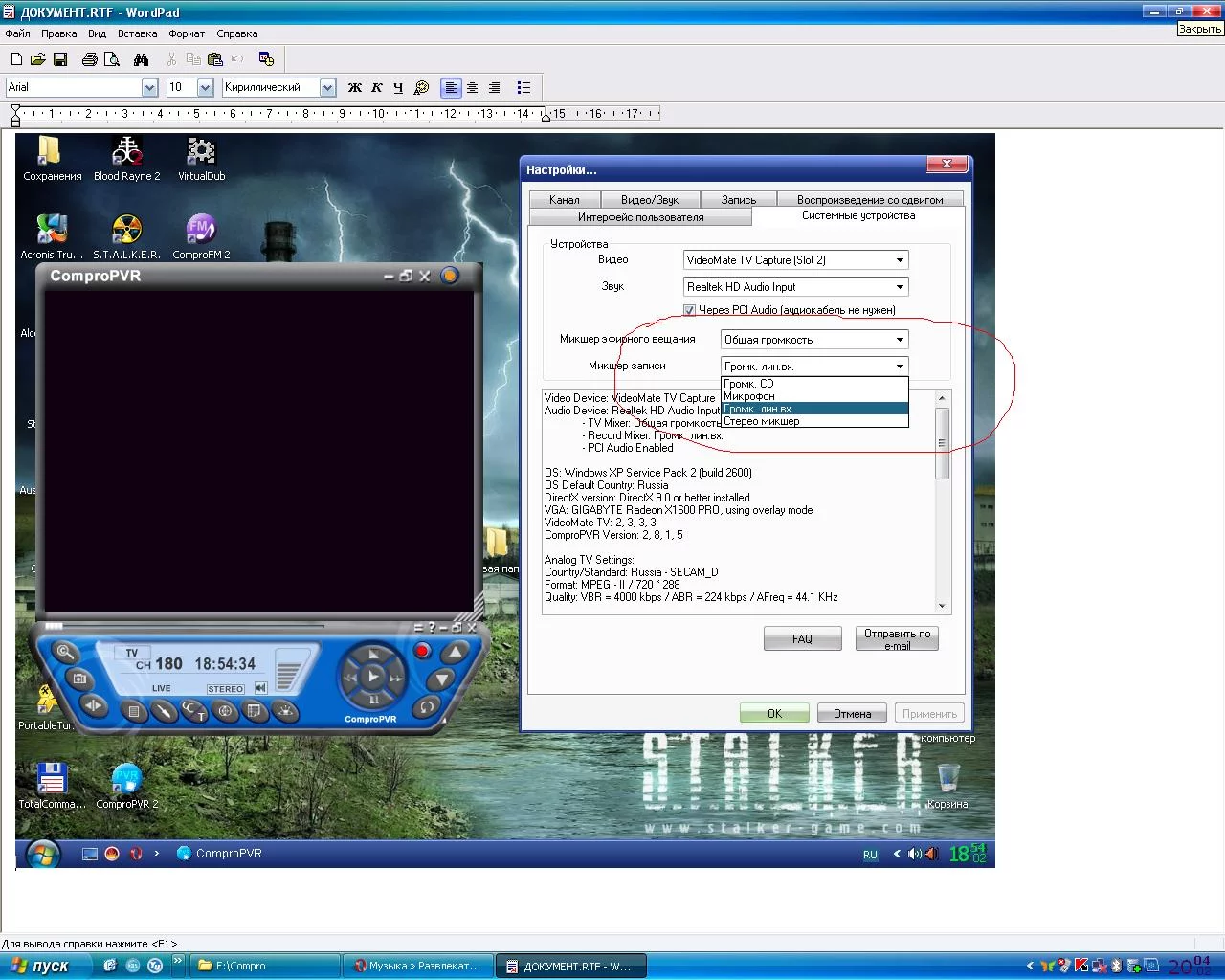Click the New document icon in WordPad
Image resolution: width=1225 pixels, height=980 pixels.
[16, 59]
